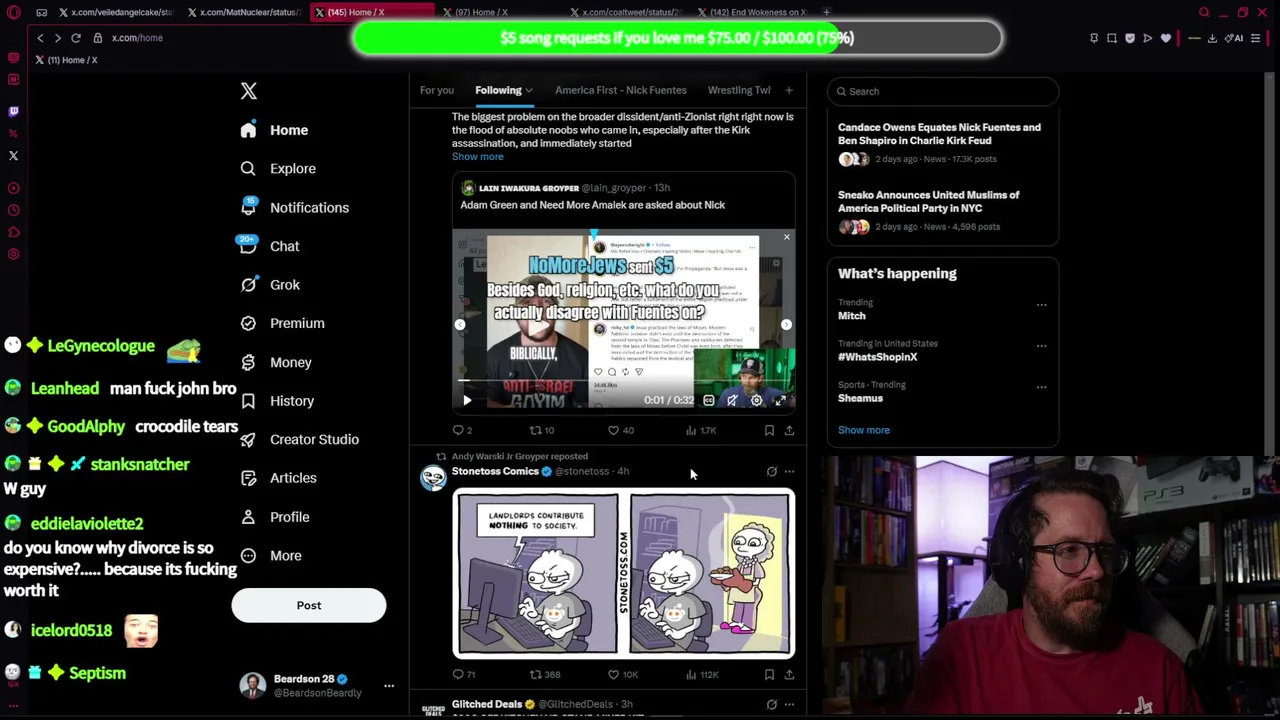Click the X logo in the sidebar
1280x720 pixels.
(x=249, y=91)
